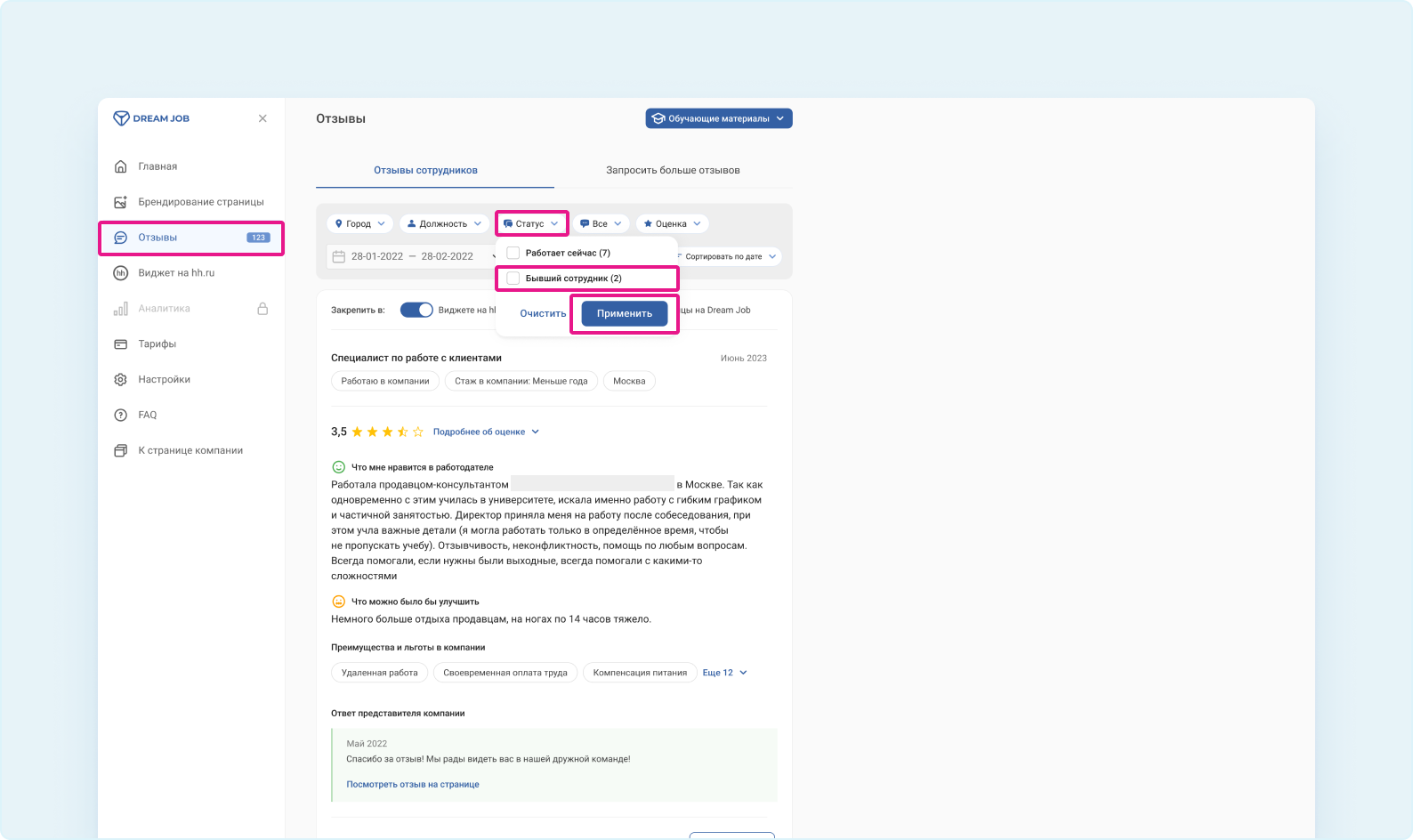Click the person icon in Должность filter
Viewport: 1413px width, 840px height.
coord(412,224)
